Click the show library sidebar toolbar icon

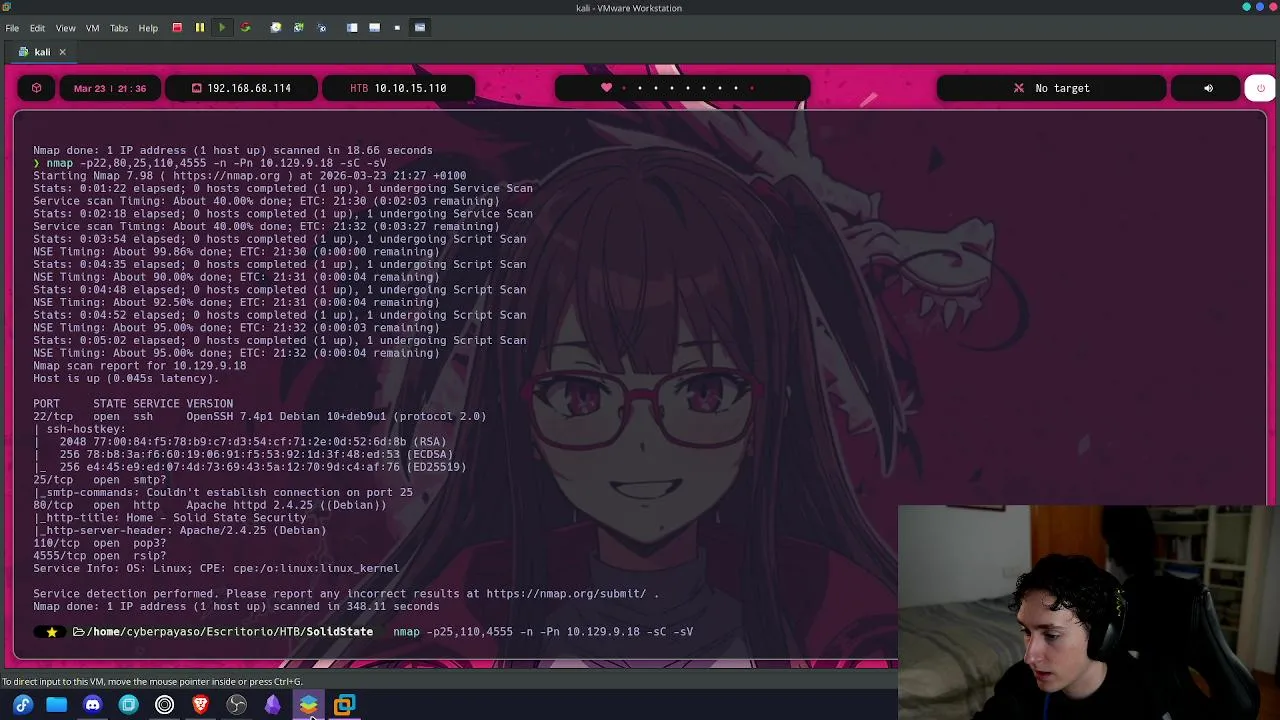[x=352, y=28]
